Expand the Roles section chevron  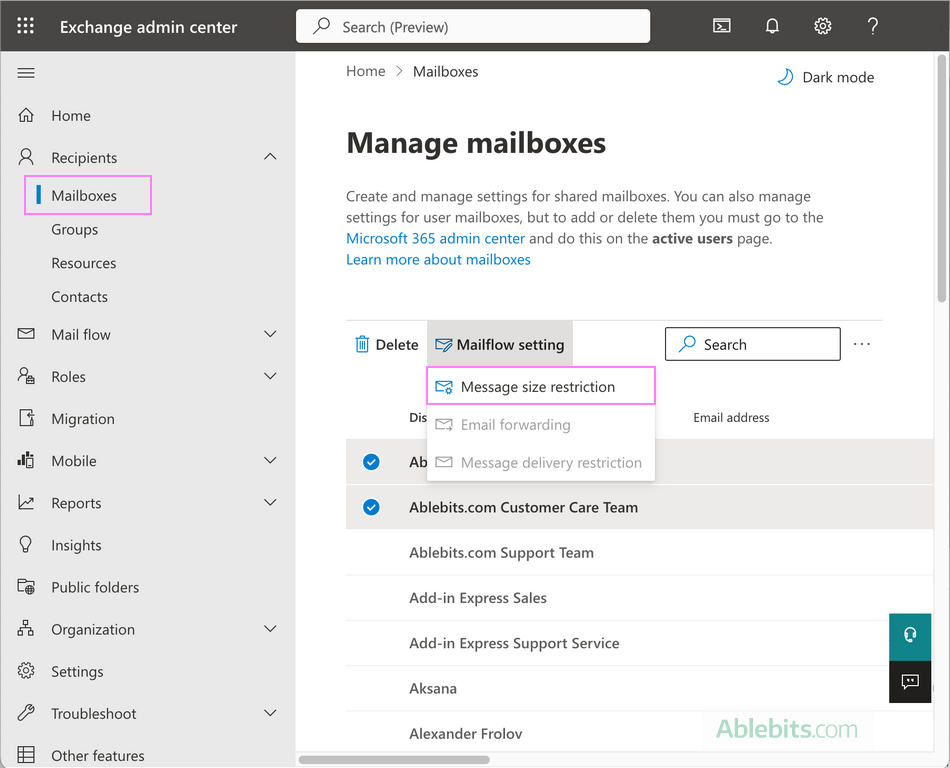pyautogui.click(x=270, y=376)
